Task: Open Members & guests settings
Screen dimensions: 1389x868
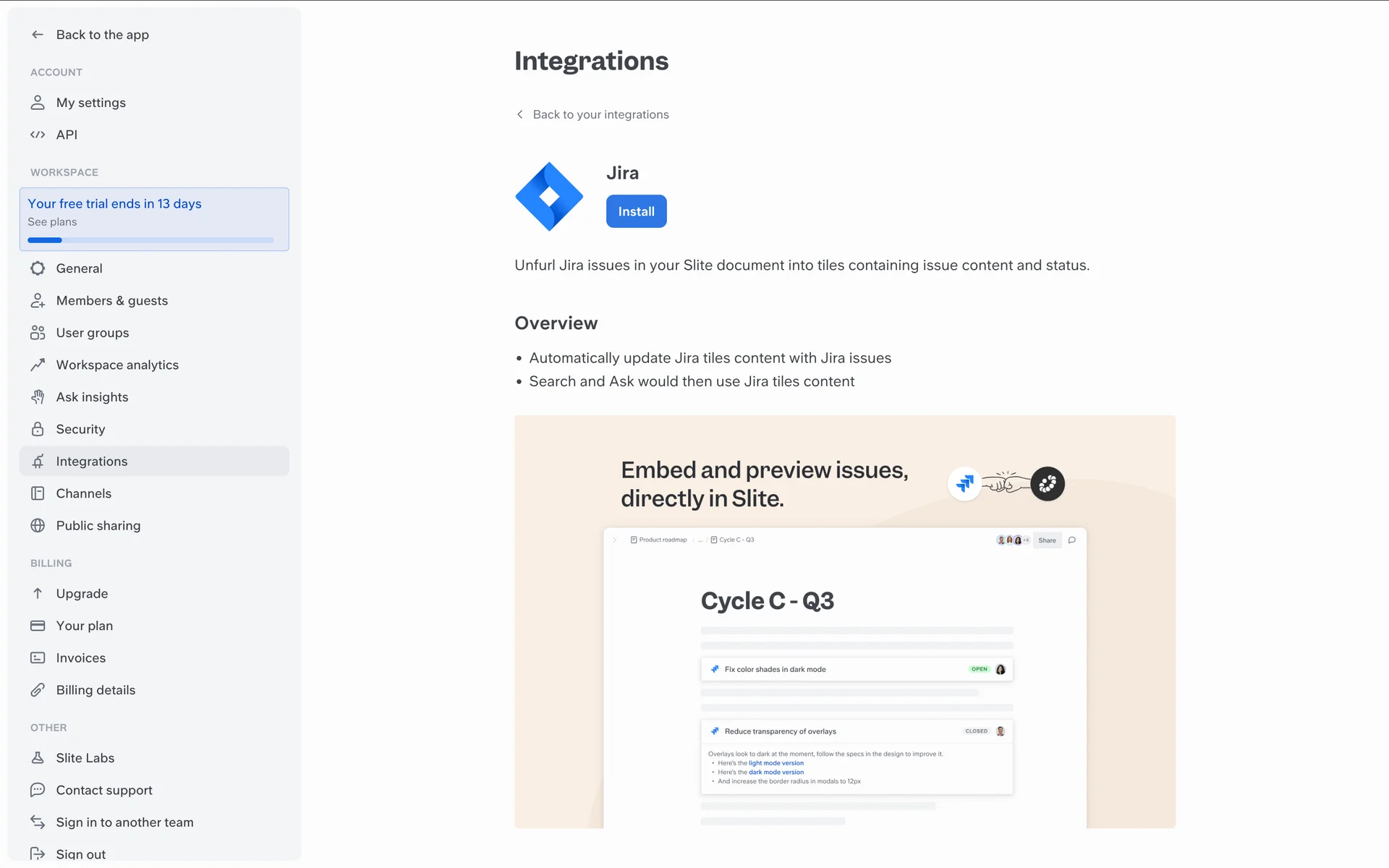Action: pos(112,301)
